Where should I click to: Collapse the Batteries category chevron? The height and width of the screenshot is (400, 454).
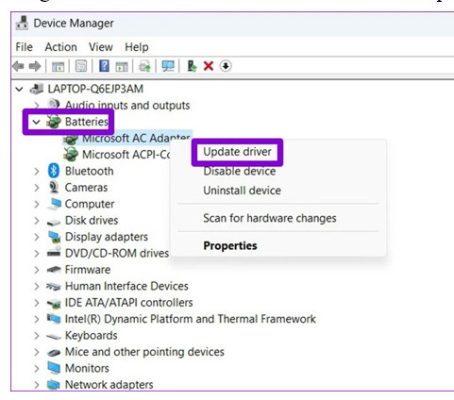36,122
